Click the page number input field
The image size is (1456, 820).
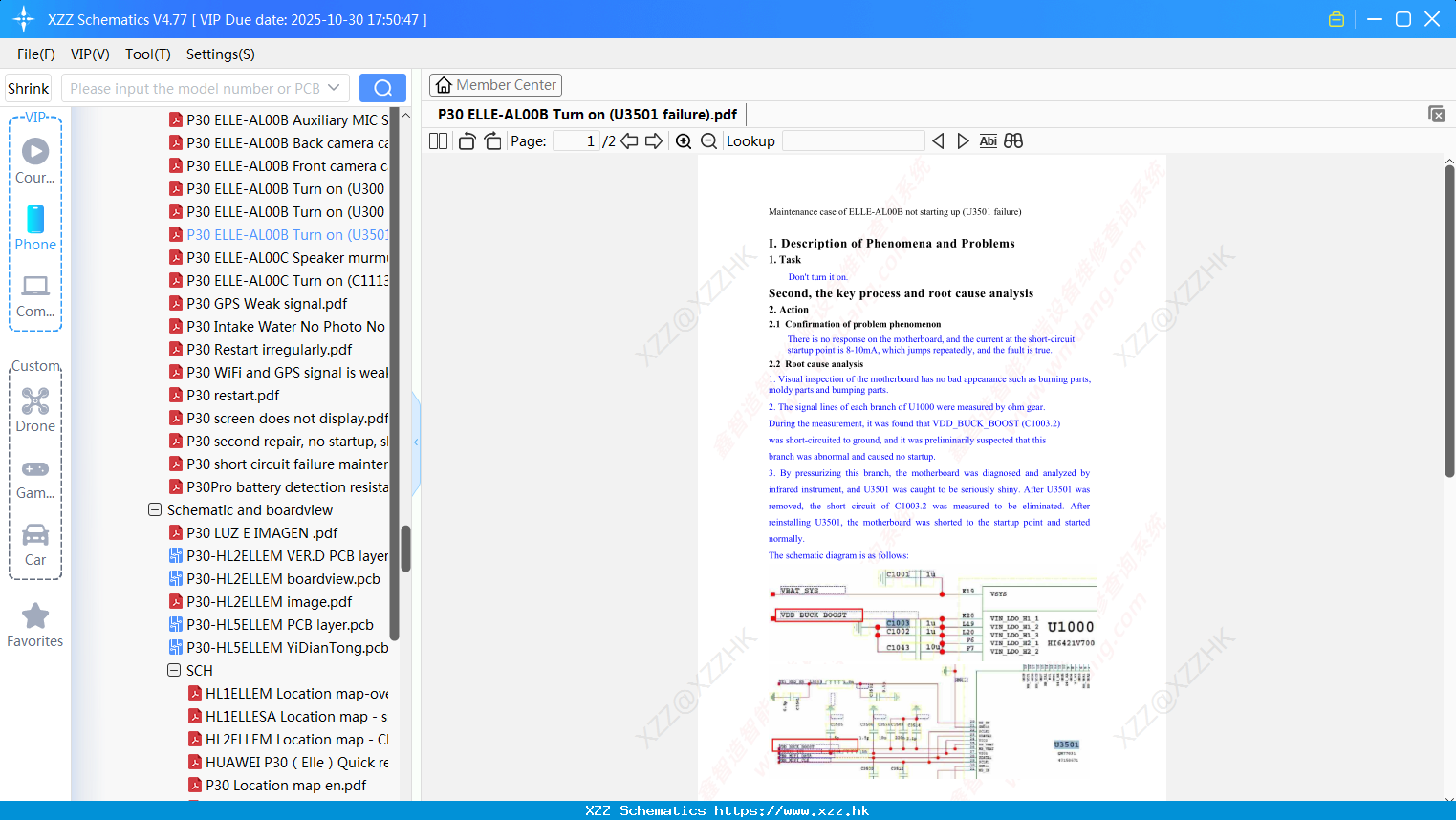576,140
